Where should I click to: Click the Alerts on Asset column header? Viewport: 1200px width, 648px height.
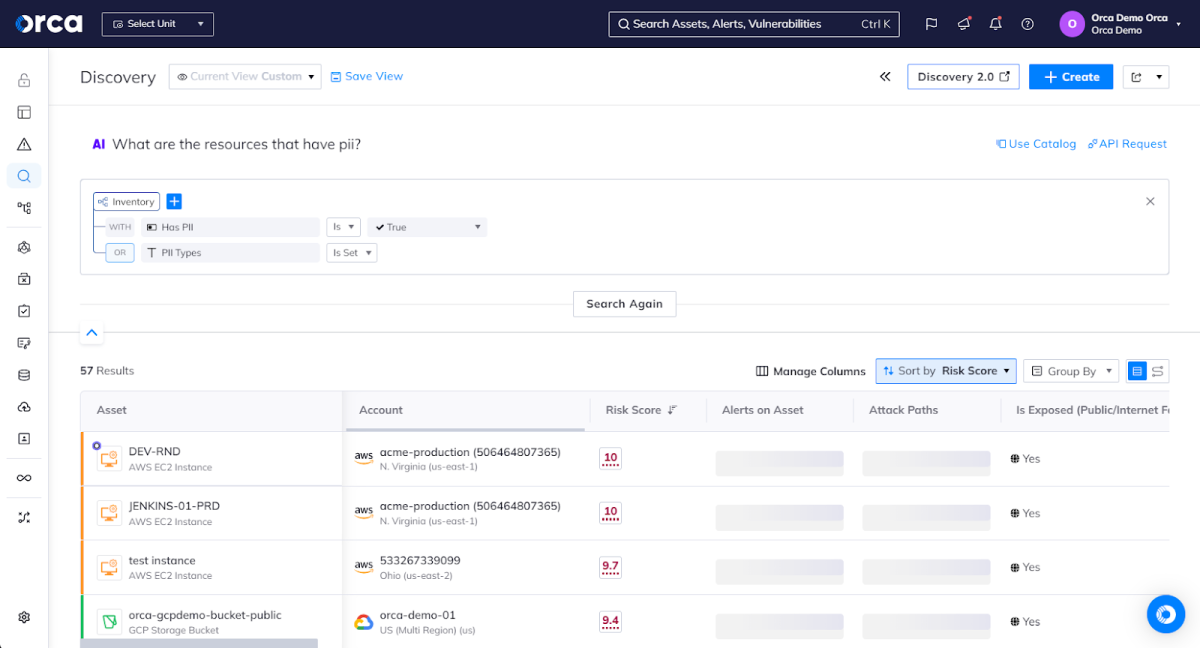click(x=762, y=410)
